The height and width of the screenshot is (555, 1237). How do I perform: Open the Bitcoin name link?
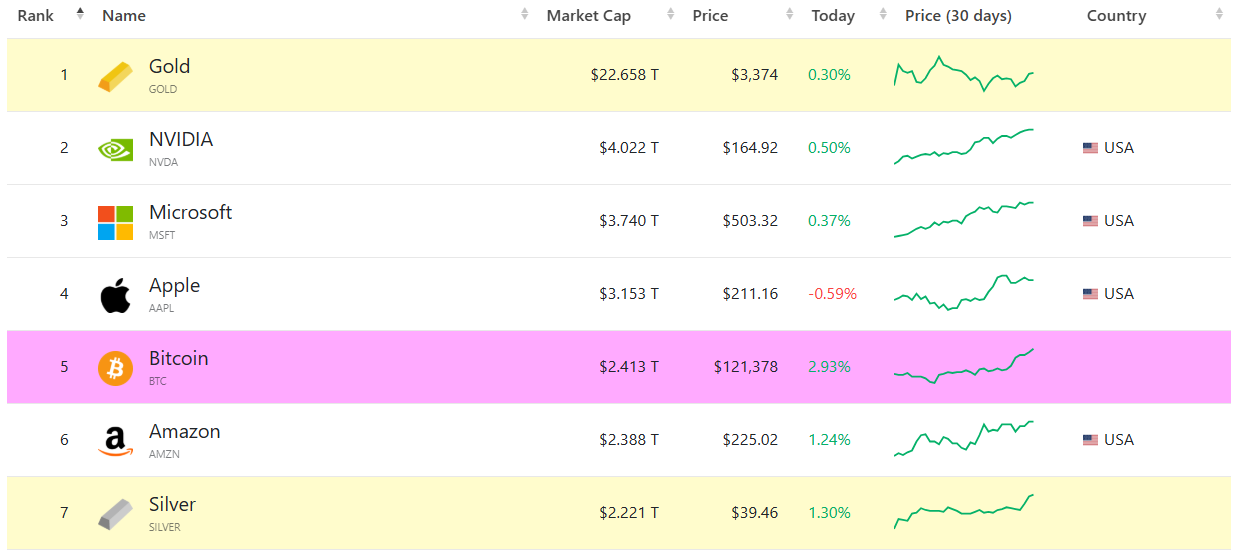[x=178, y=359]
